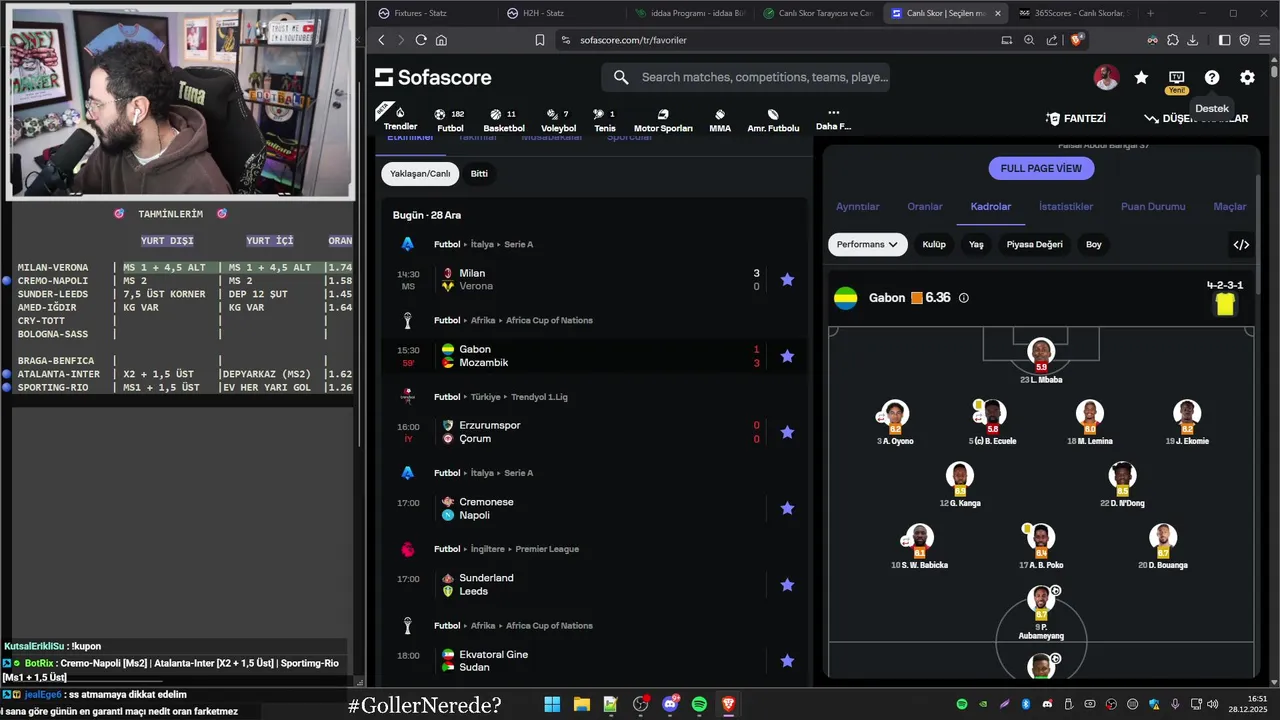Click the browser address bar URL
The height and width of the screenshot is (720, 1280).
(x=633, y=40)
